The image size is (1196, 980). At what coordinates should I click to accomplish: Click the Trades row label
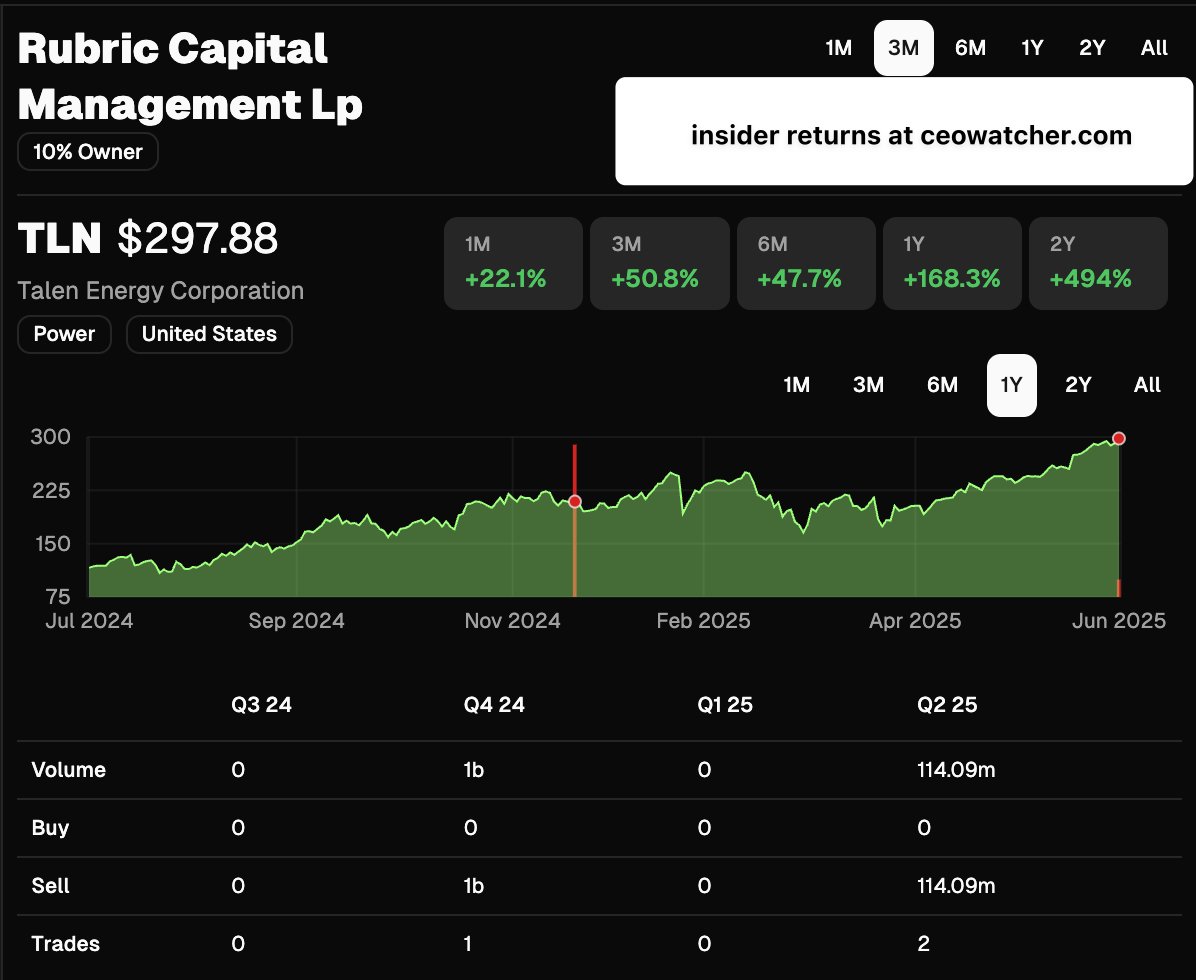pos(66,943)
